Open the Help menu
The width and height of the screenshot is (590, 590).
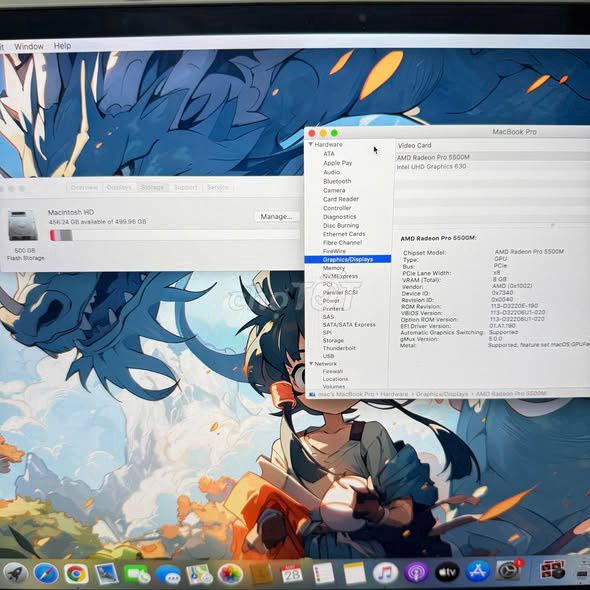(62, 46)
